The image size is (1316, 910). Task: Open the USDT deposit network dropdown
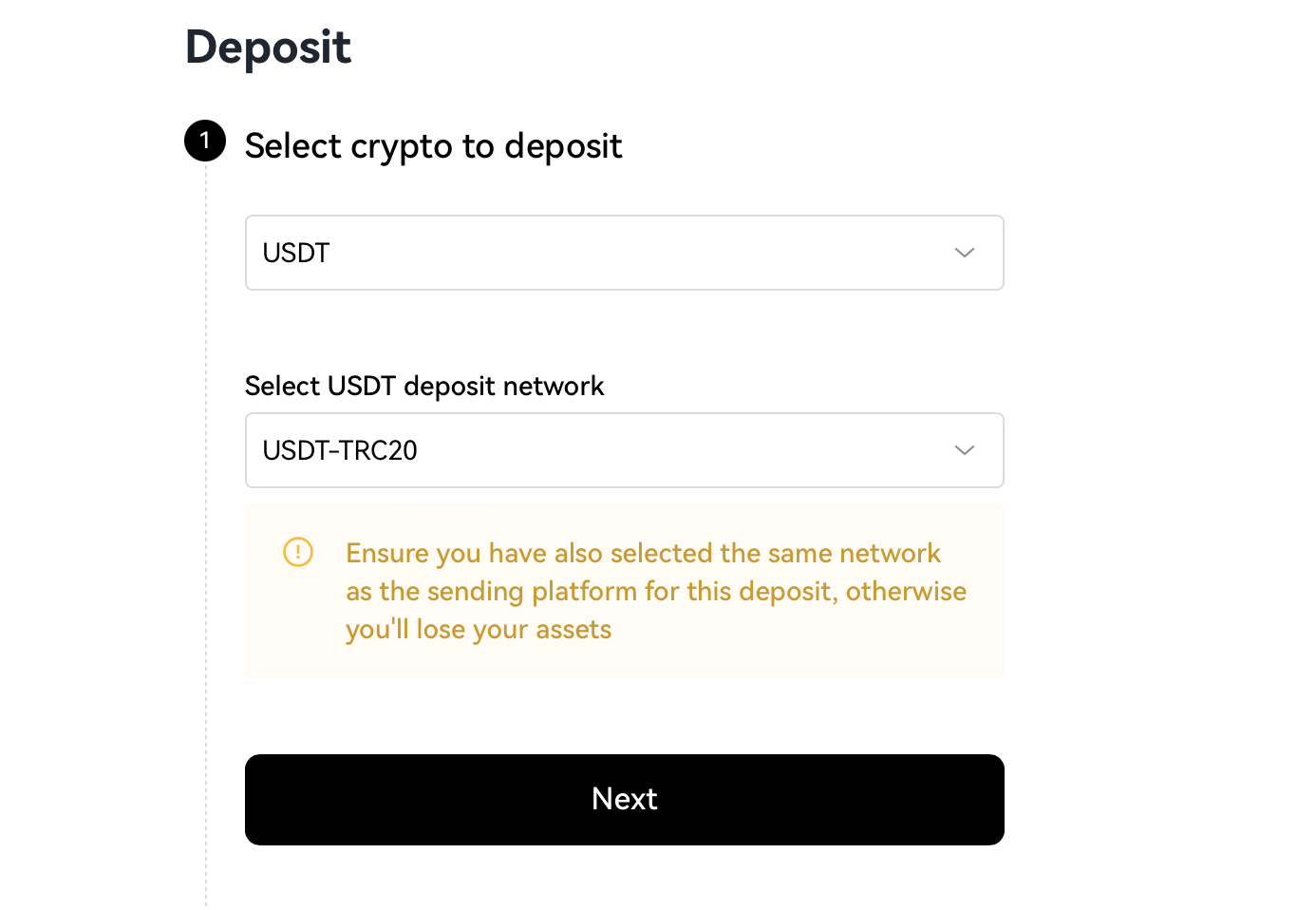625,450
